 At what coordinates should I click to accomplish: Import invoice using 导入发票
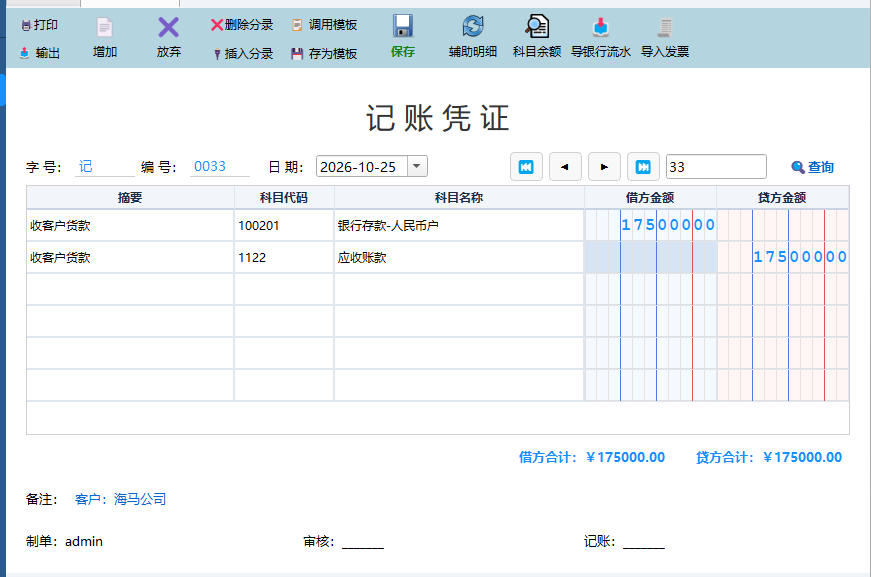point(665,37)
